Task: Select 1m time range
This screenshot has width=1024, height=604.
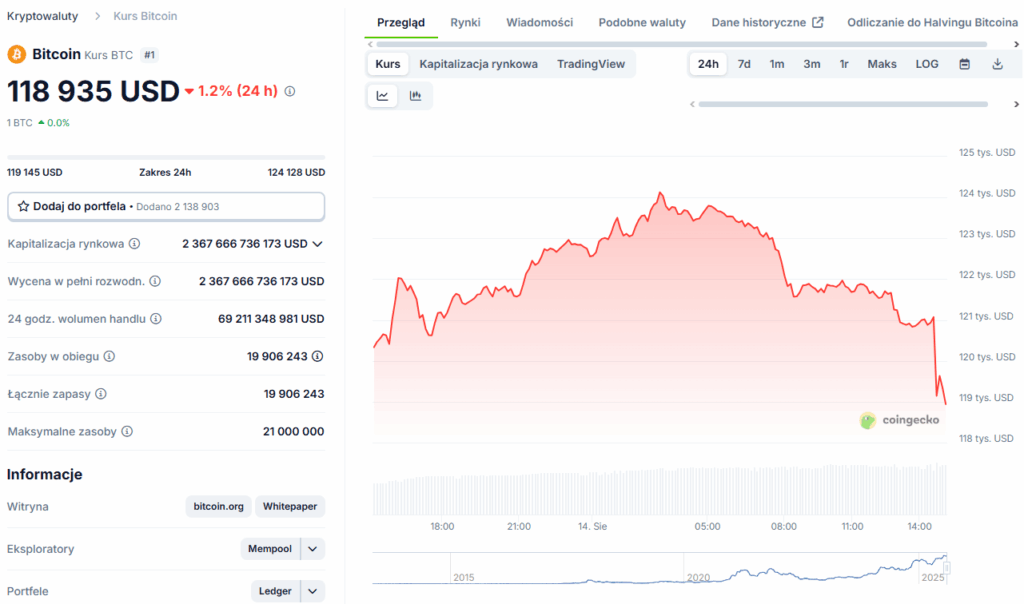Action: tap(776, 64)
